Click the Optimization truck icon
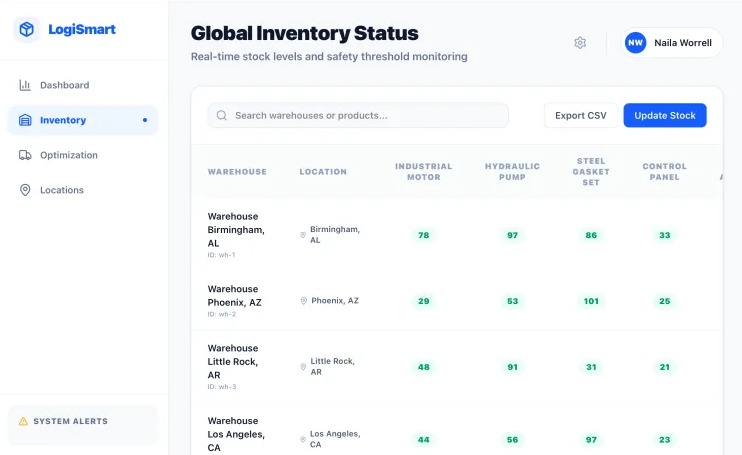The height and width of the screenshot is (455, 742). coord(25,155)
